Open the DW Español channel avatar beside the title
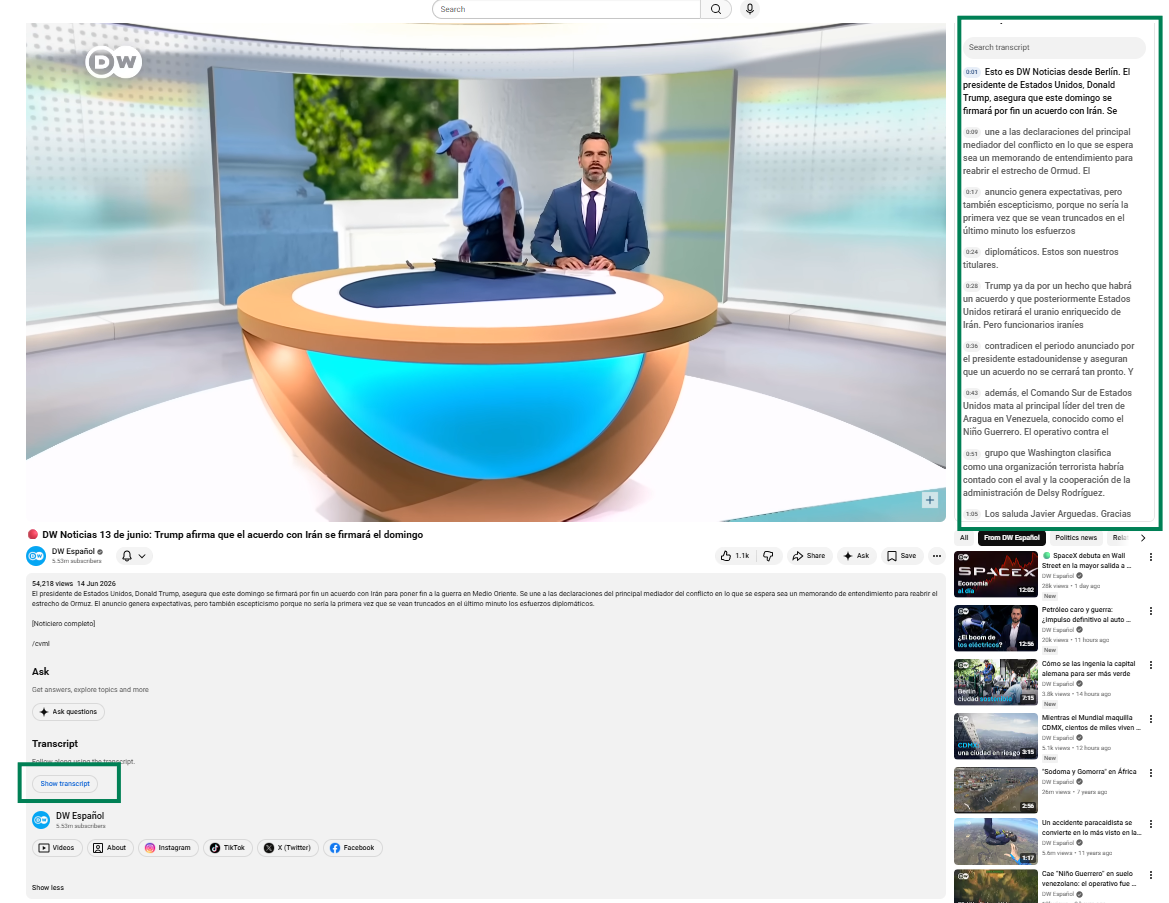 click(36, 556)
